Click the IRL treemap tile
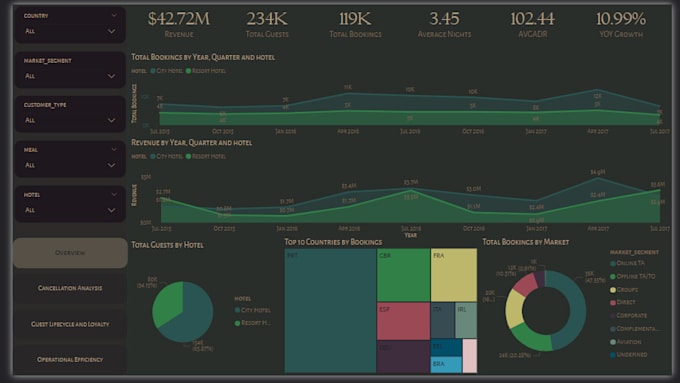Viewport: 680px width, 383px height. [466, 321]
